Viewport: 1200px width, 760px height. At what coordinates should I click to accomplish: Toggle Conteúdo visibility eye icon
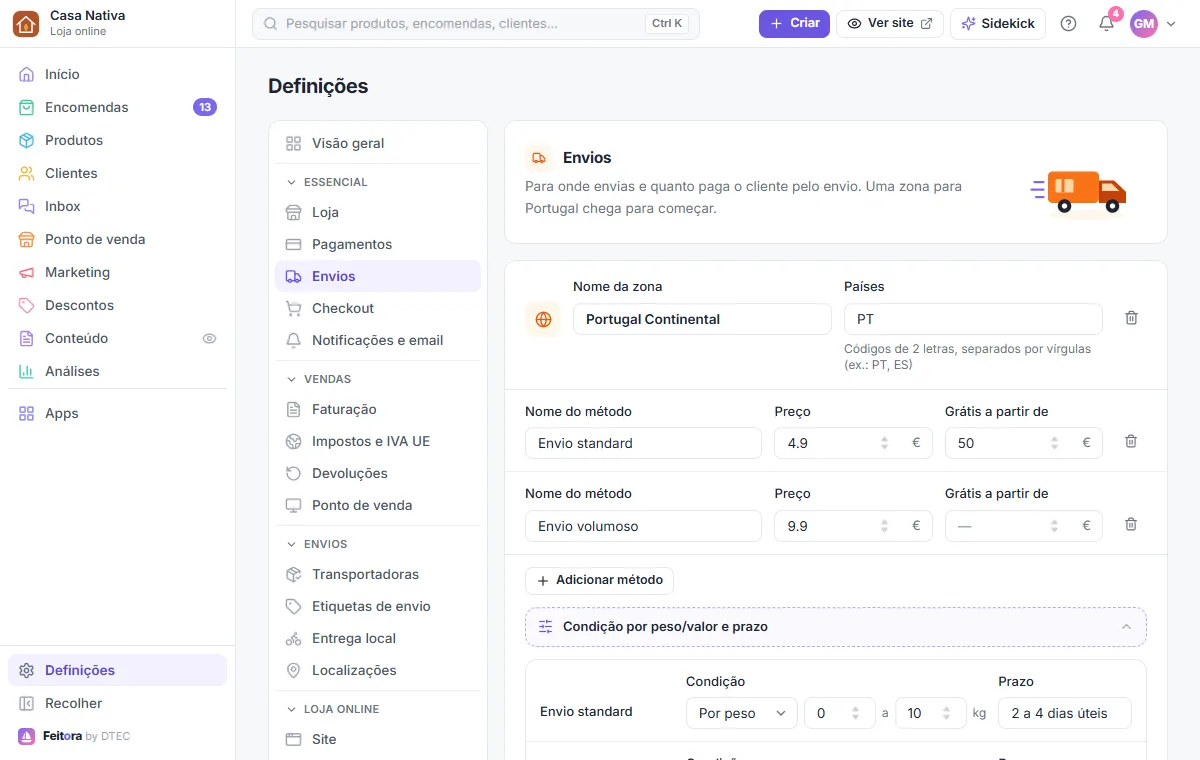[209, 338]
